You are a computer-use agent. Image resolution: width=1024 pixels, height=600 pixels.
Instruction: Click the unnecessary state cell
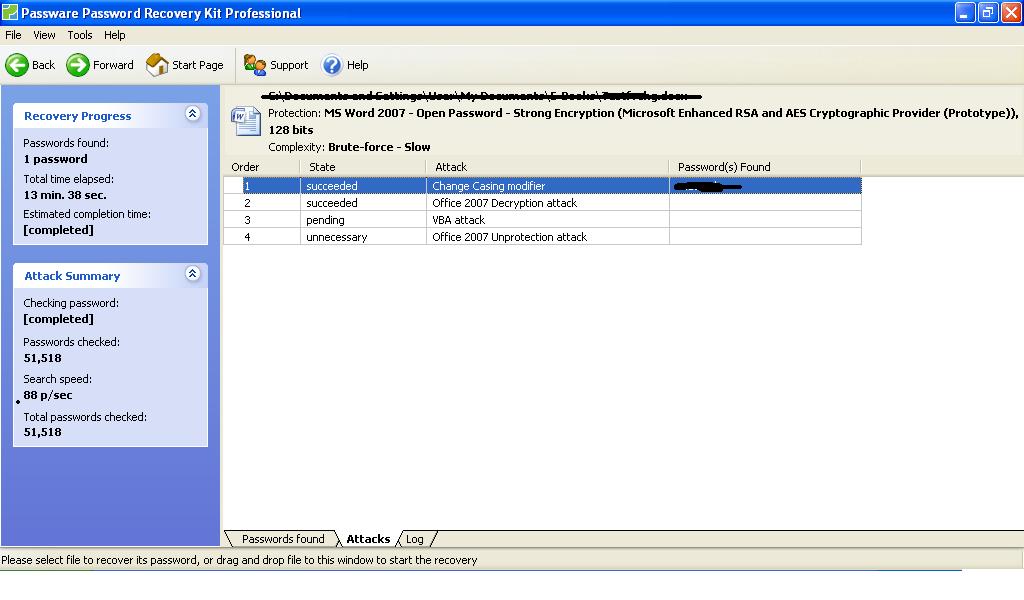363,237
